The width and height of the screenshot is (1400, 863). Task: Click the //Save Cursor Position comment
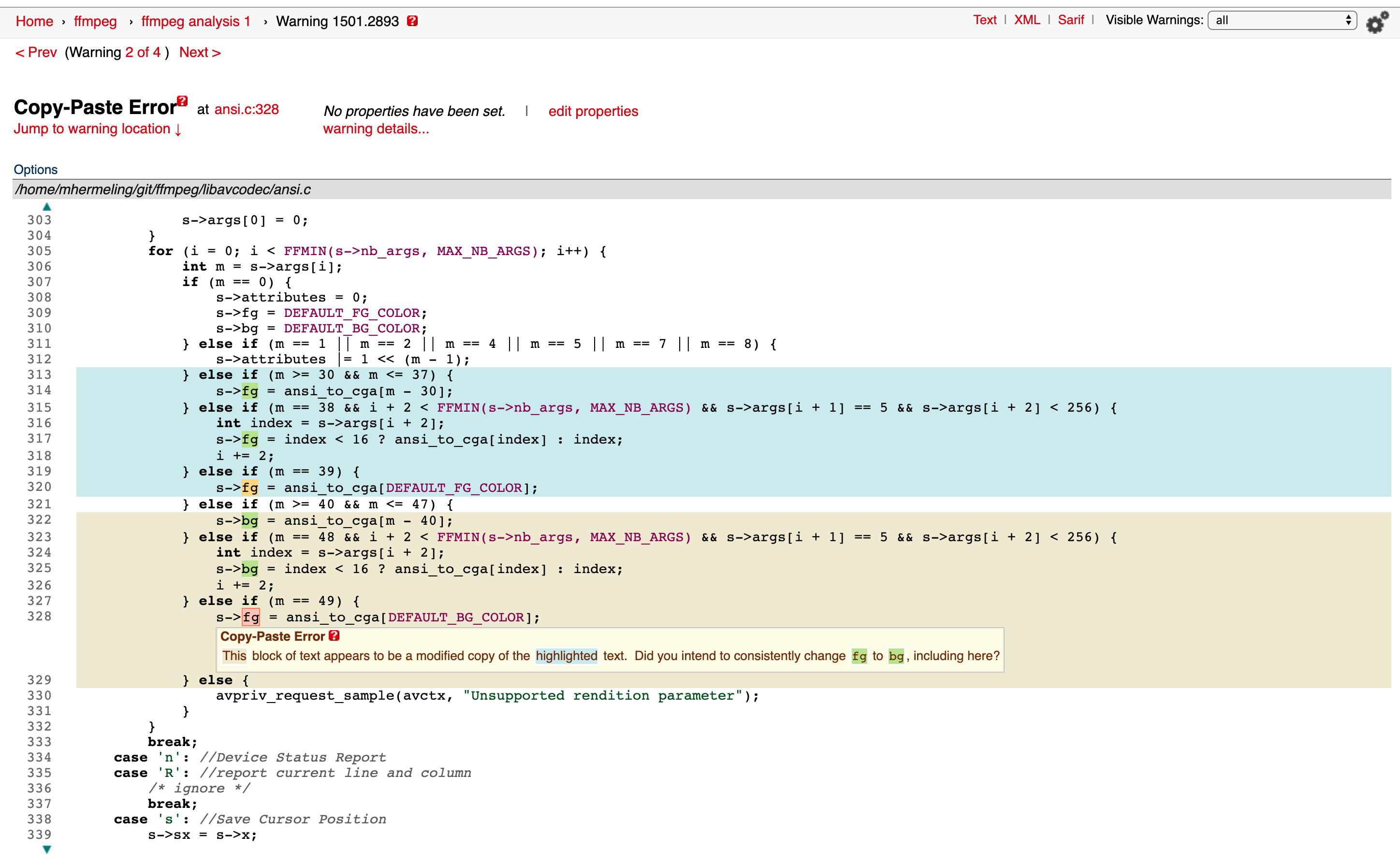293,819
